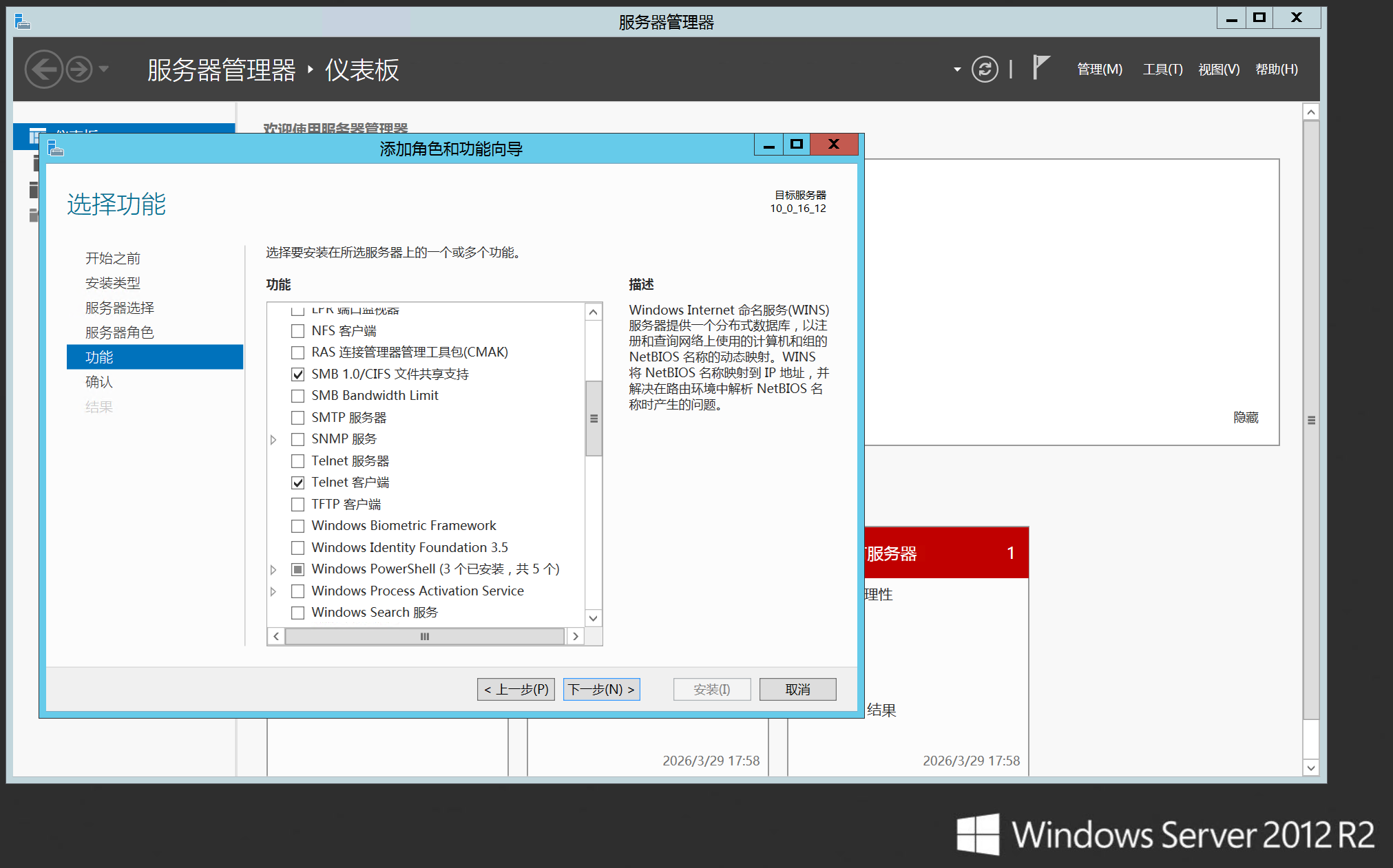Open the notifications flag icon
The height and width of the screenshot is (868, 1393).
[1040, 68]
